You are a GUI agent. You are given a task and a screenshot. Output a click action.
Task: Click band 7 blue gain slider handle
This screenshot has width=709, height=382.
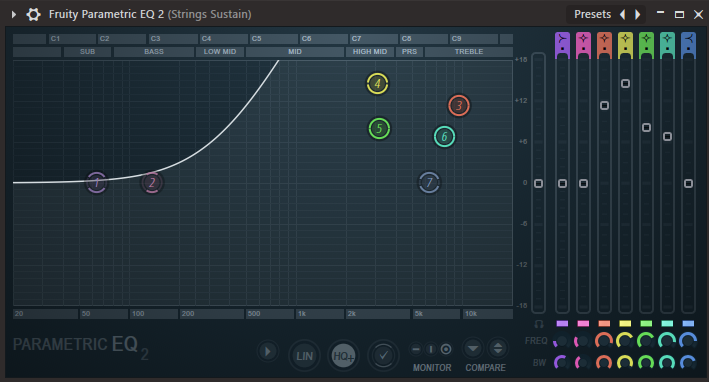click(688, 184)
